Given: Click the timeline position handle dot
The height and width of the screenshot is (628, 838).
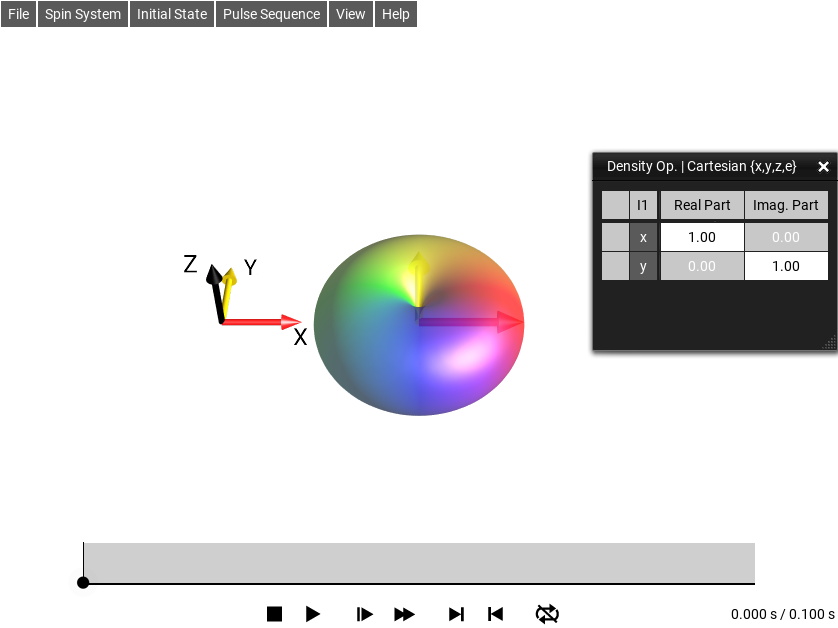Looking at the screenshot, I should 83,582.
